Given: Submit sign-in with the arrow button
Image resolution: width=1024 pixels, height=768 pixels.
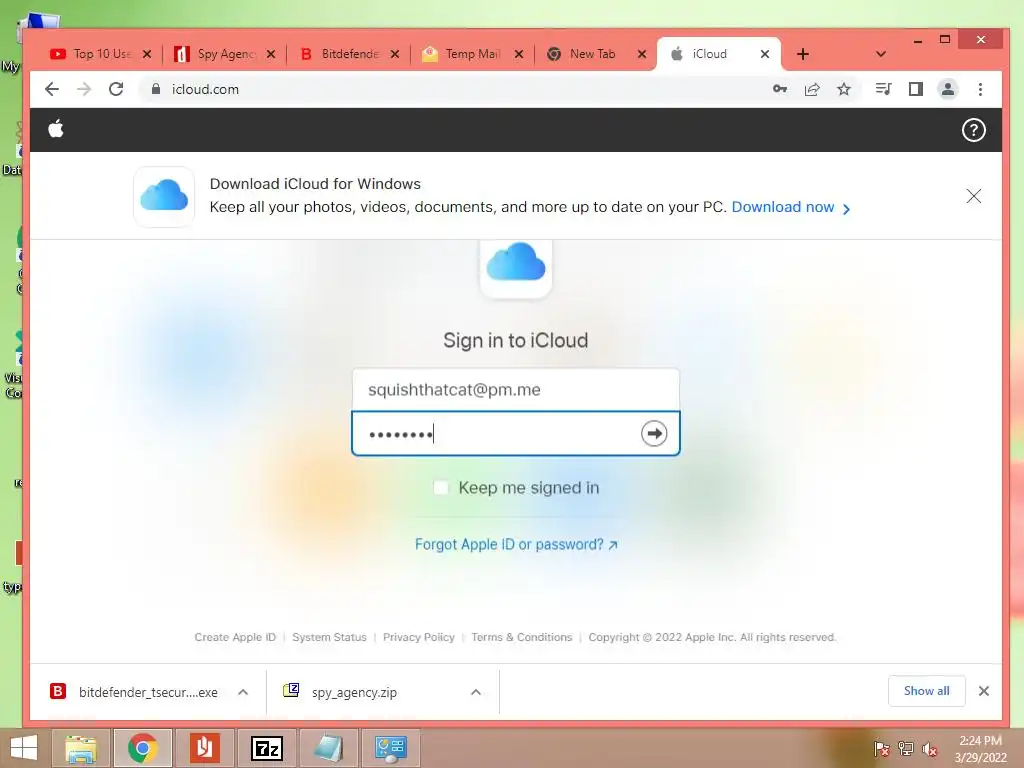Looking at the screenshot, I should point(654,433).
